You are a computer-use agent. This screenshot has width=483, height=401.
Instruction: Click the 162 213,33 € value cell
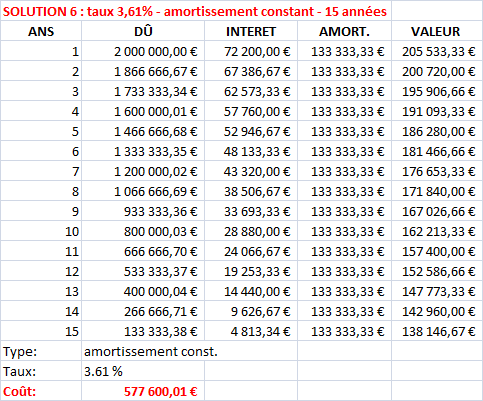tap(435, 231)
